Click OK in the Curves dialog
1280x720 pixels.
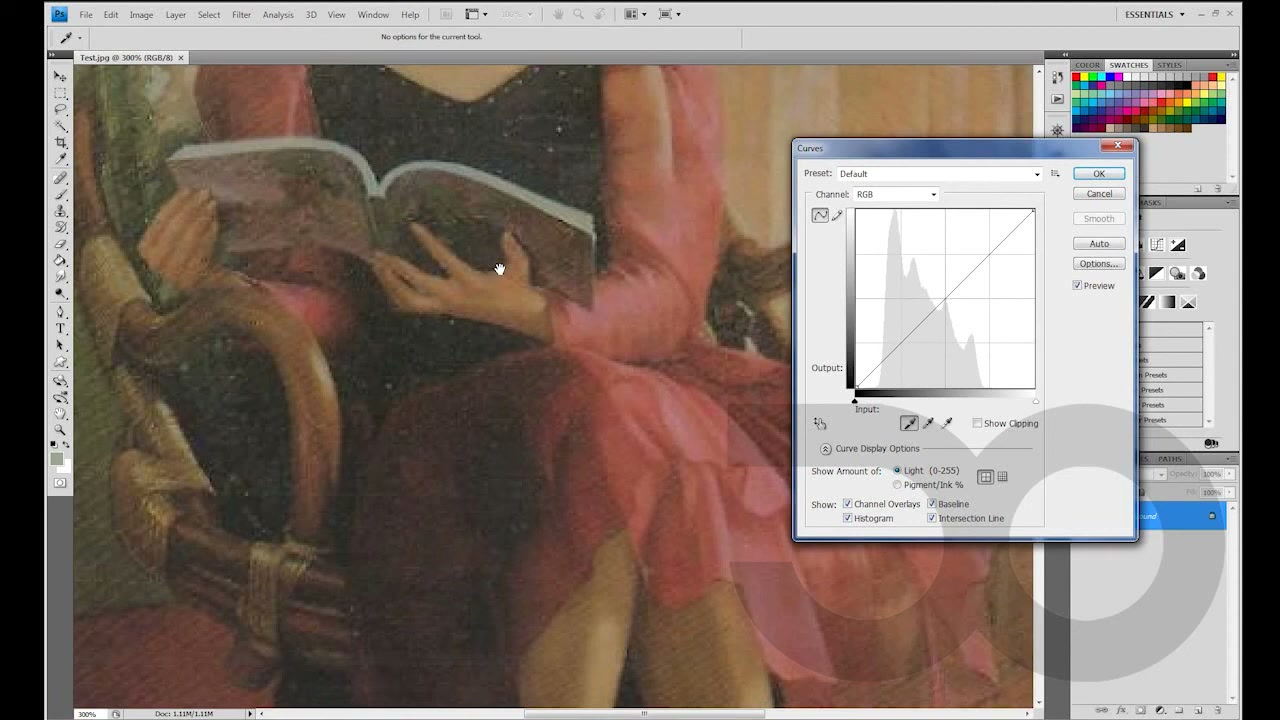(1099, 174)
